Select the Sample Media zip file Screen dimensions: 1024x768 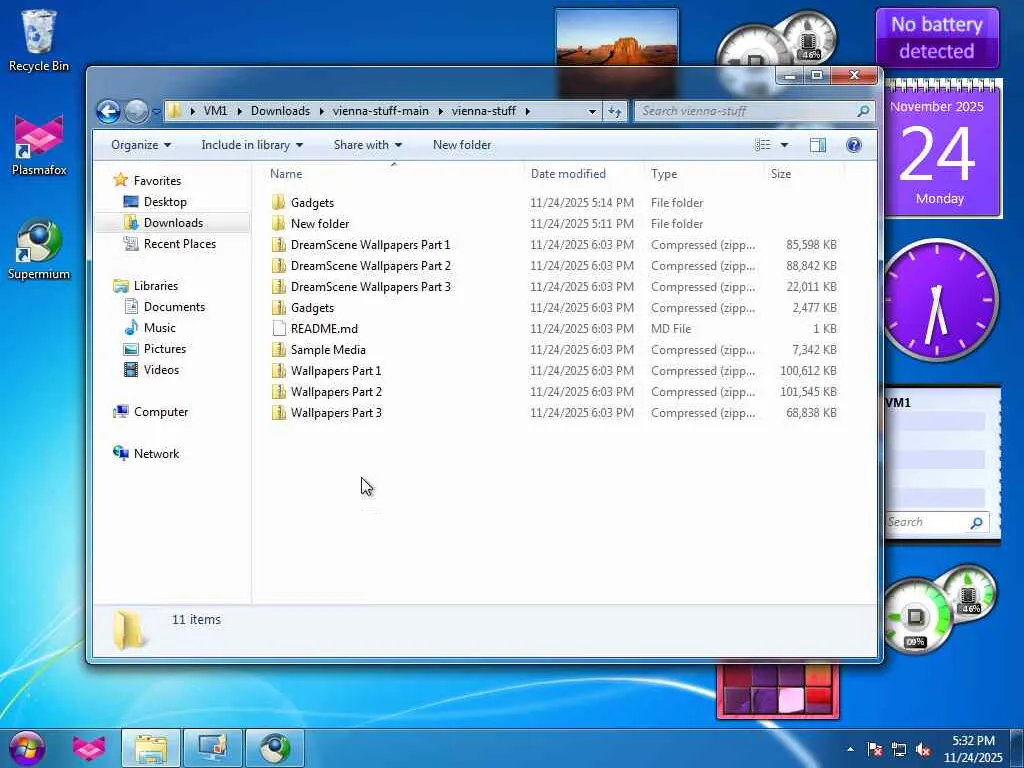pos(328,350)
